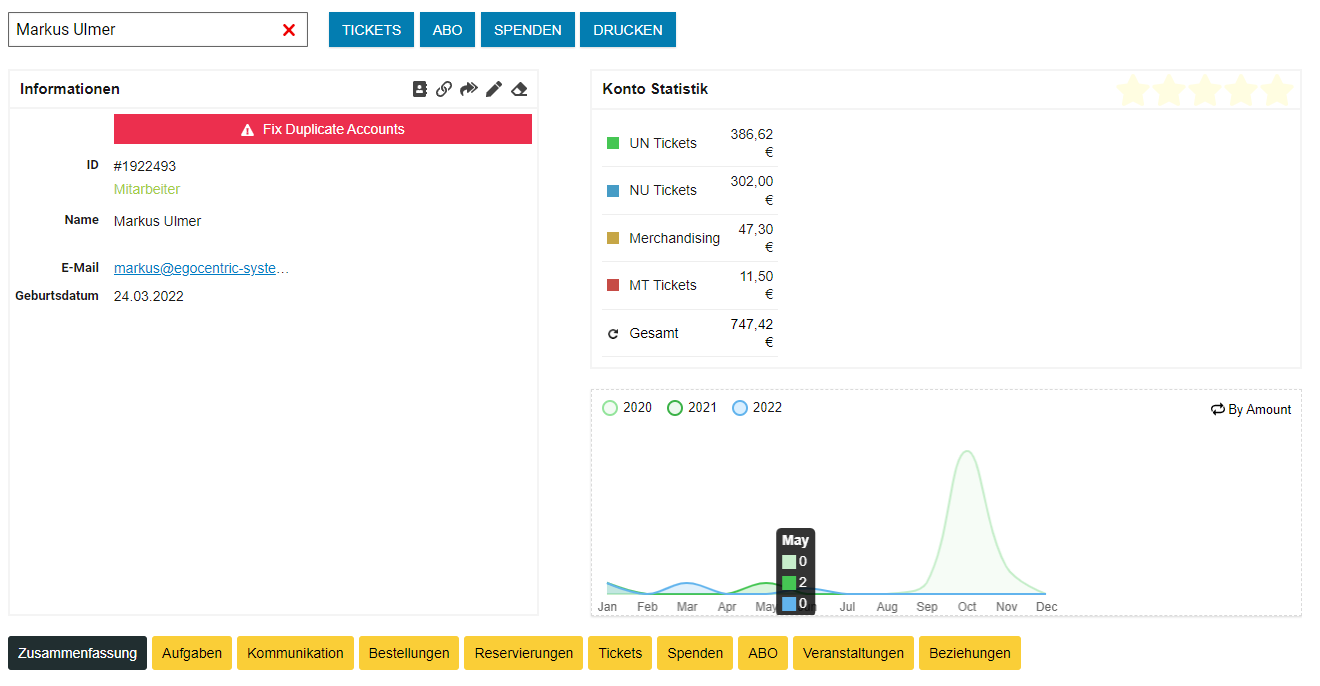Viewport: 1320px width, 686px height.
Task: Open the markus@egocentric email link
Action: pyautogui.click(x=201, y=268)
